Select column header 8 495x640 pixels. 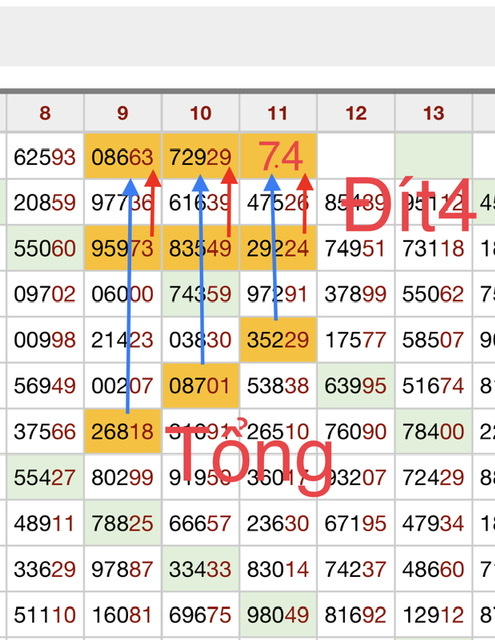coord(45,113)
